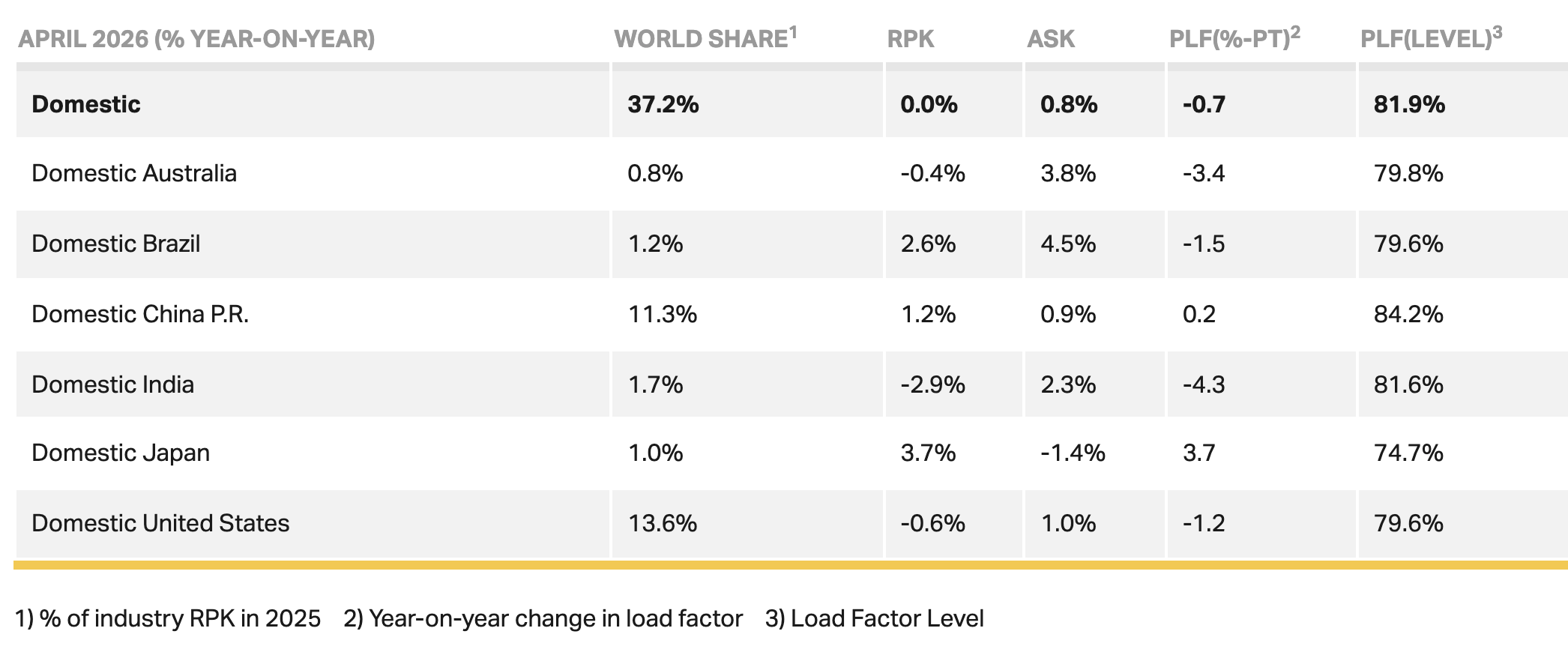Select the Domestic China P.R. row label
The width and height of the screenshot is (1568, 670).
tap(140, 314)
